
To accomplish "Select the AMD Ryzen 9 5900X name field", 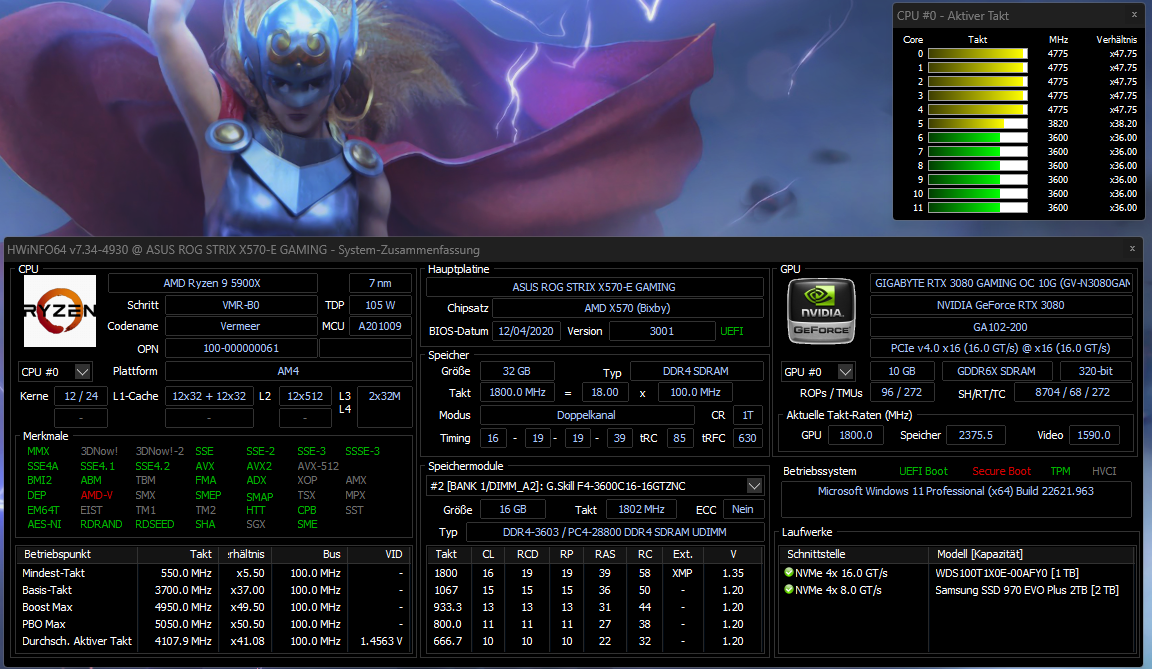I will click(212, 283).
